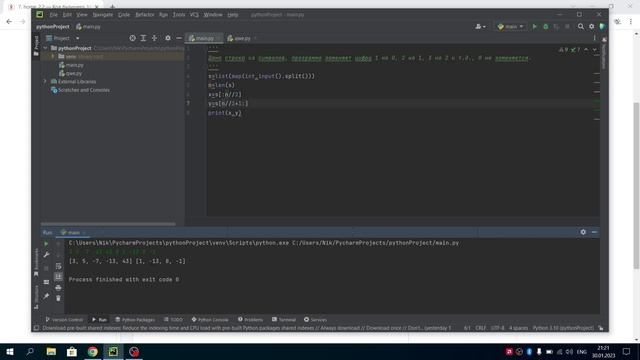Image resolution: width=640 pixels, height=360 pixels.
Task: Click the JetBrains Toolbox icon at toolbar end
Action: pos(602,27)
